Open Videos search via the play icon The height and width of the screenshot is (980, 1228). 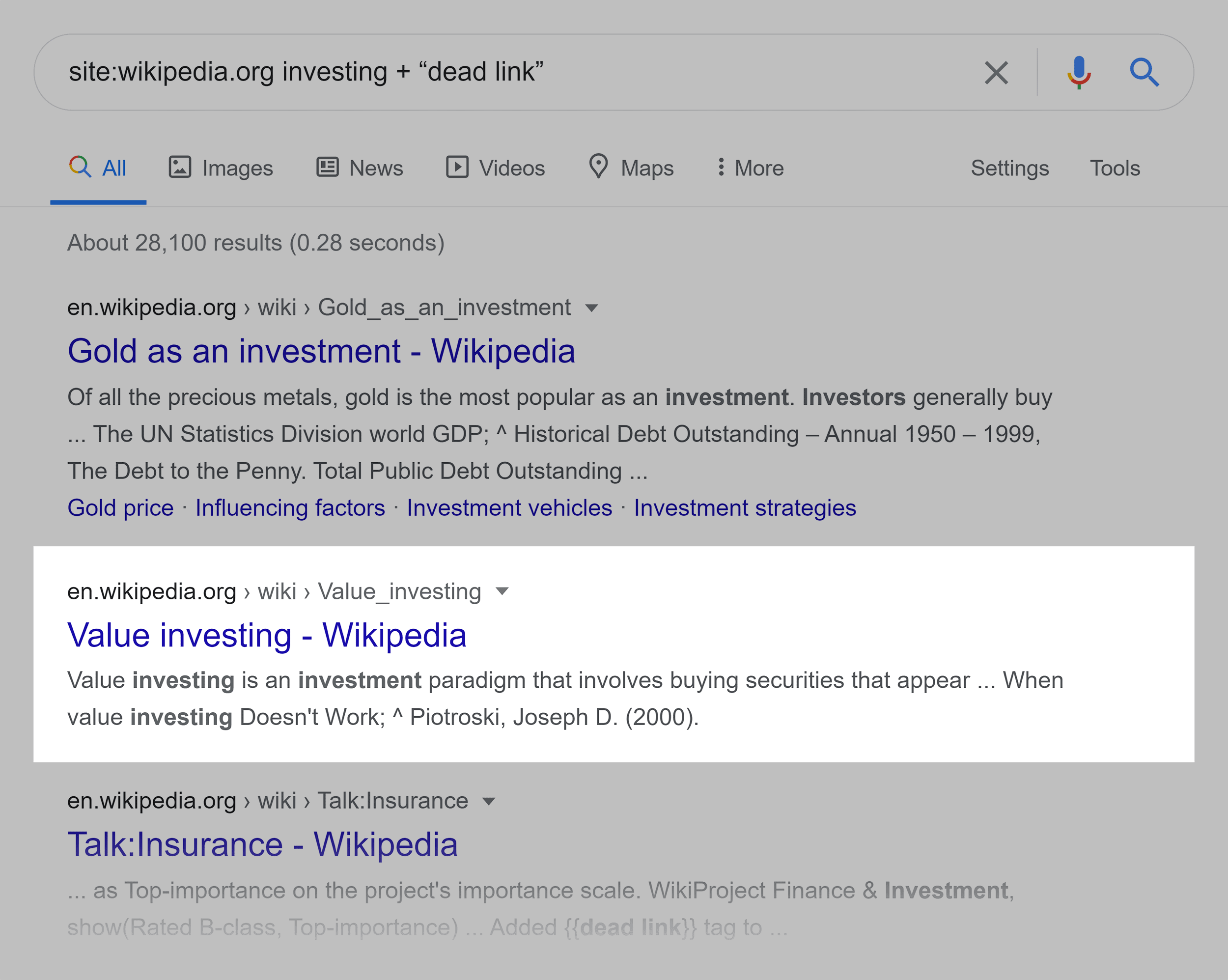pyautogui.click(x=458, y=168)
